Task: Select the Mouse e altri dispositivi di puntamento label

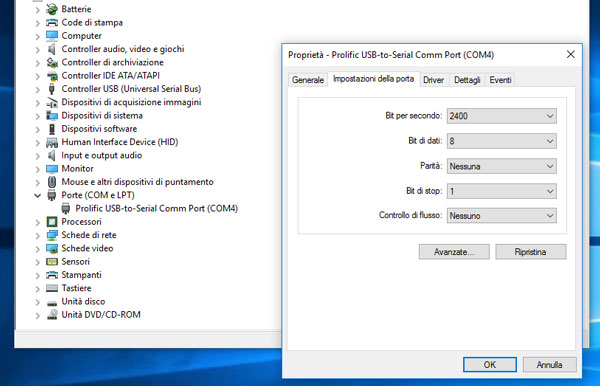Action: tap(137, 182)
